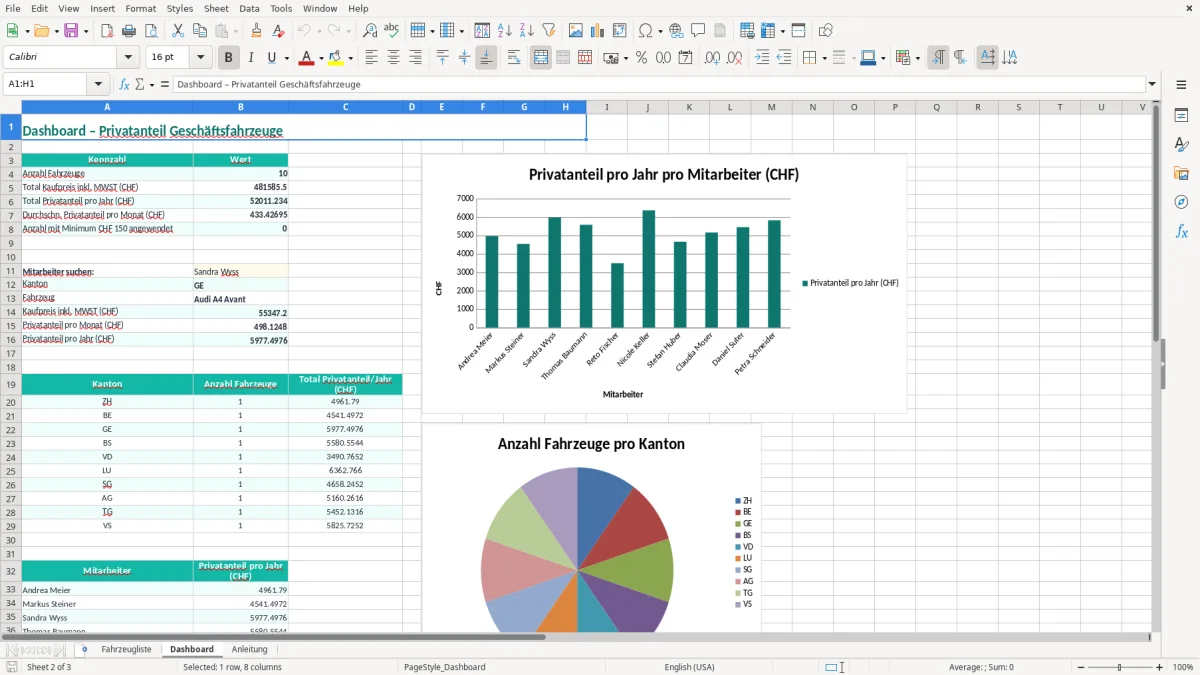The image size is (1200, 675).
Task: Toggle Wrap Text button
Action: point(514,58)
